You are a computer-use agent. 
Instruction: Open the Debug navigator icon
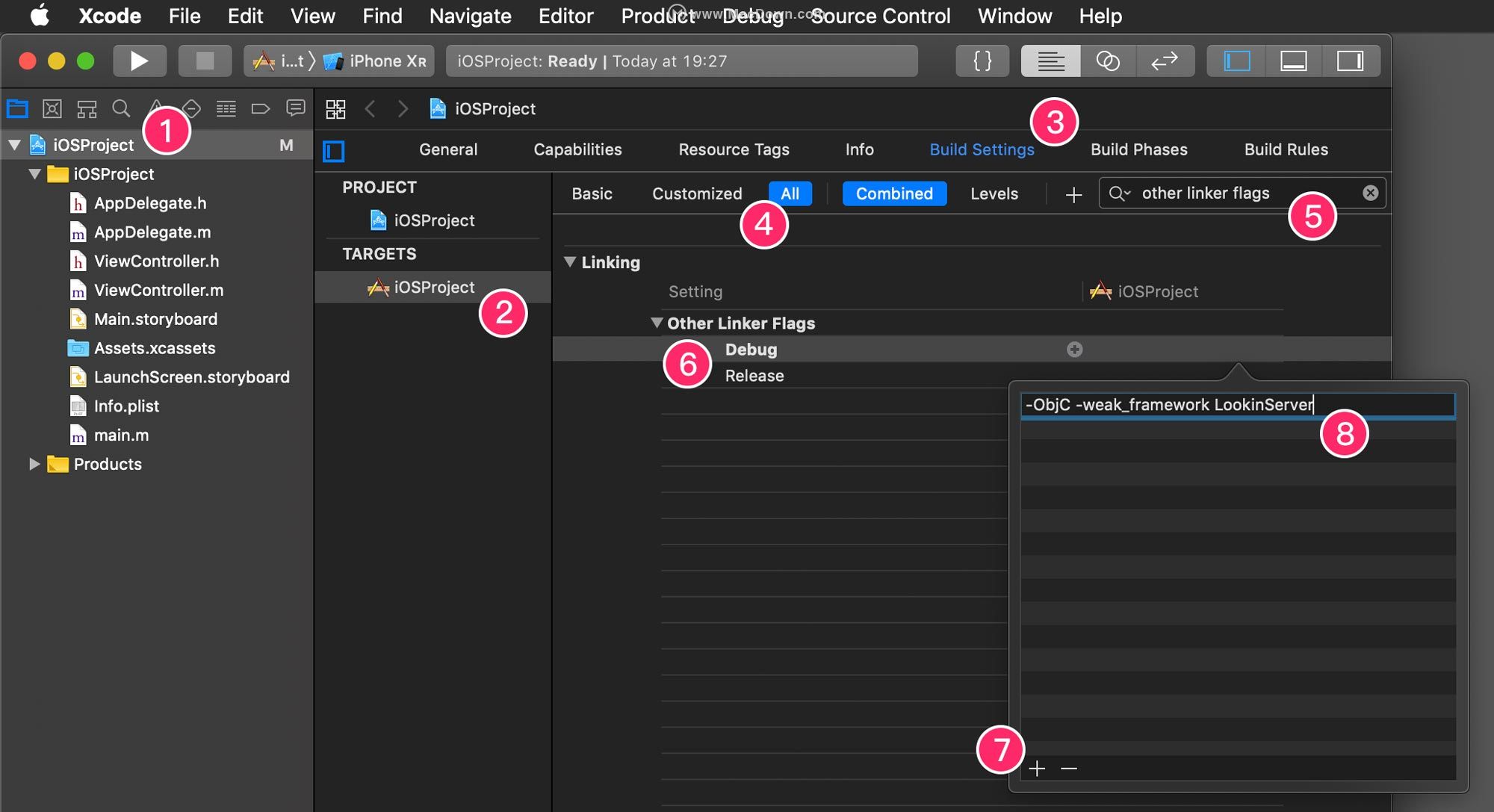click(226, 109)
